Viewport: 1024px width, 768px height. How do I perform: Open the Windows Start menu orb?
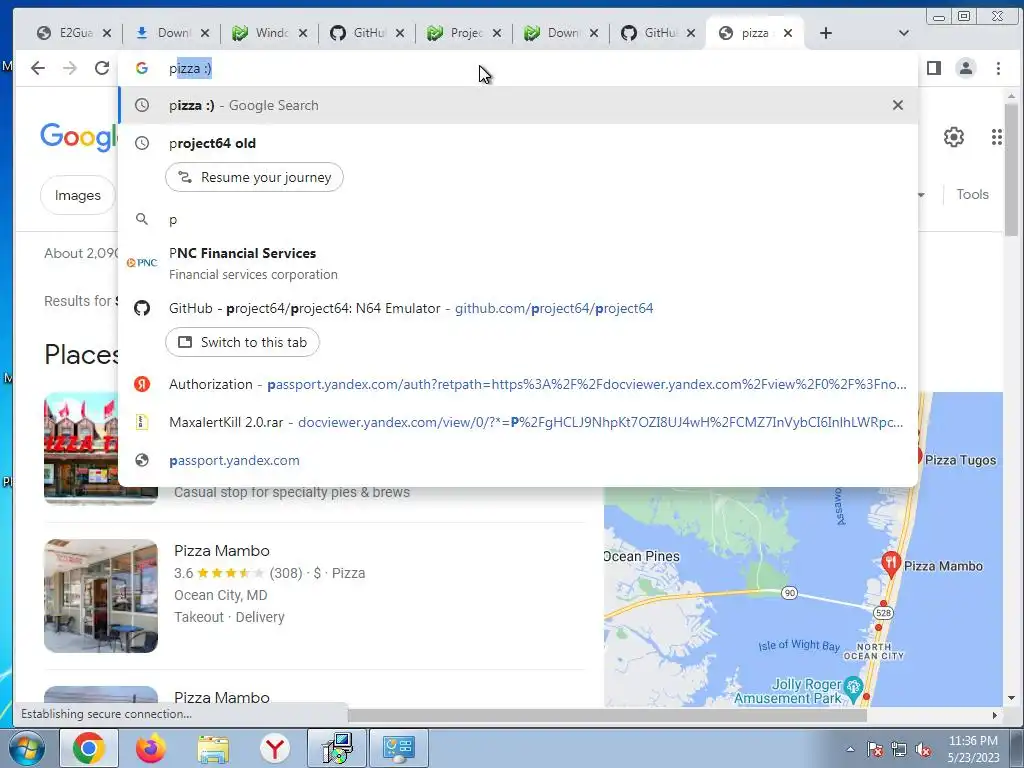pyautogui.click(x=26, y=748)
